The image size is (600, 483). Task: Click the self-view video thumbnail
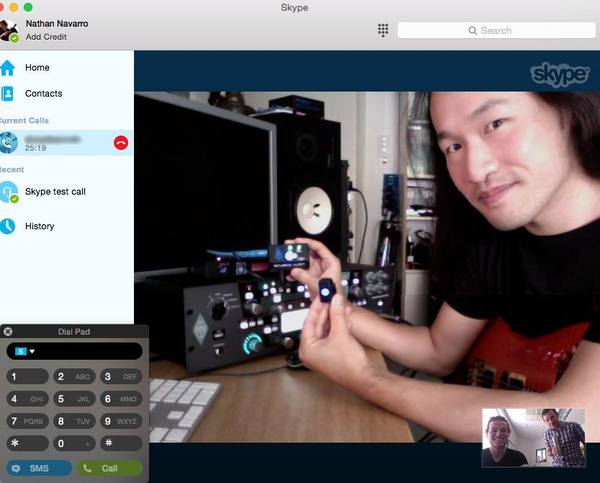point(533,438)
